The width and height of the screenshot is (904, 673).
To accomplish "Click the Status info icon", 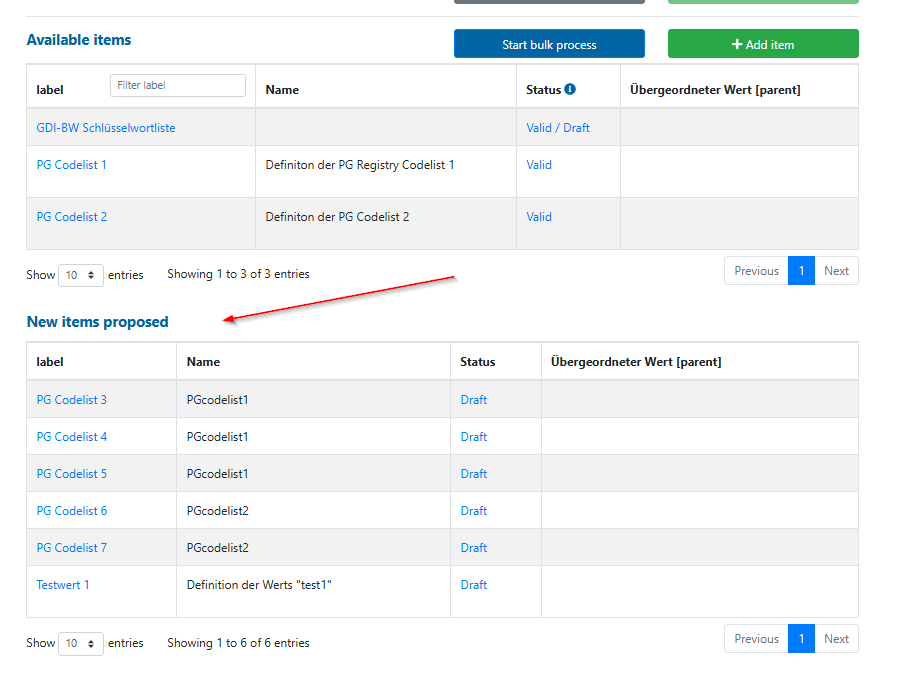I will point(570,89).
